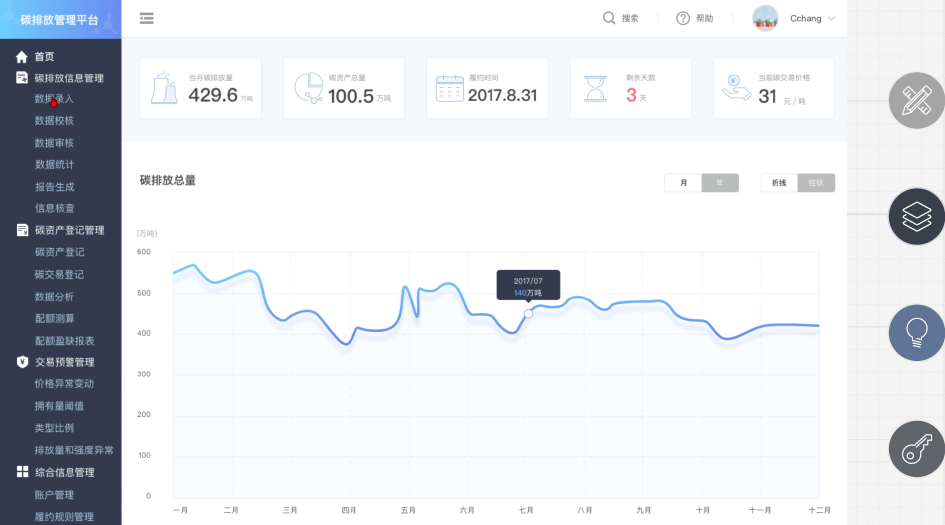The image size is (945, 525).
Task: Click the 2017/07 chart tooltip
Action: click(528, 285)
